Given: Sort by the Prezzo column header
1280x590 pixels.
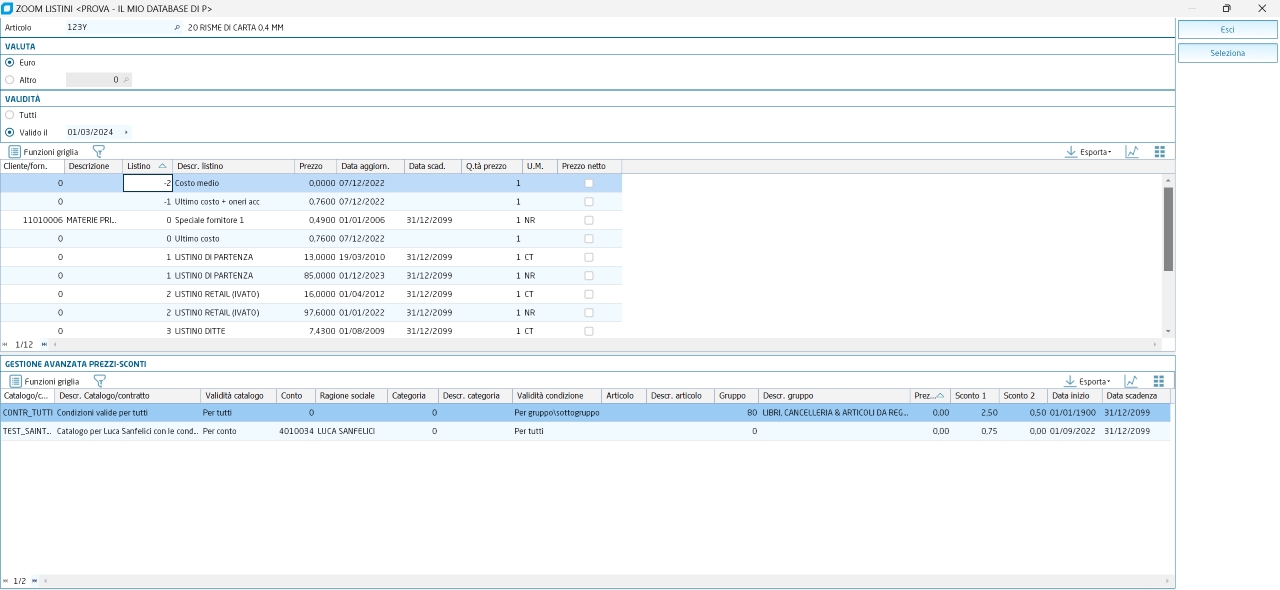Looking at the screenshot, I should 310,166.
